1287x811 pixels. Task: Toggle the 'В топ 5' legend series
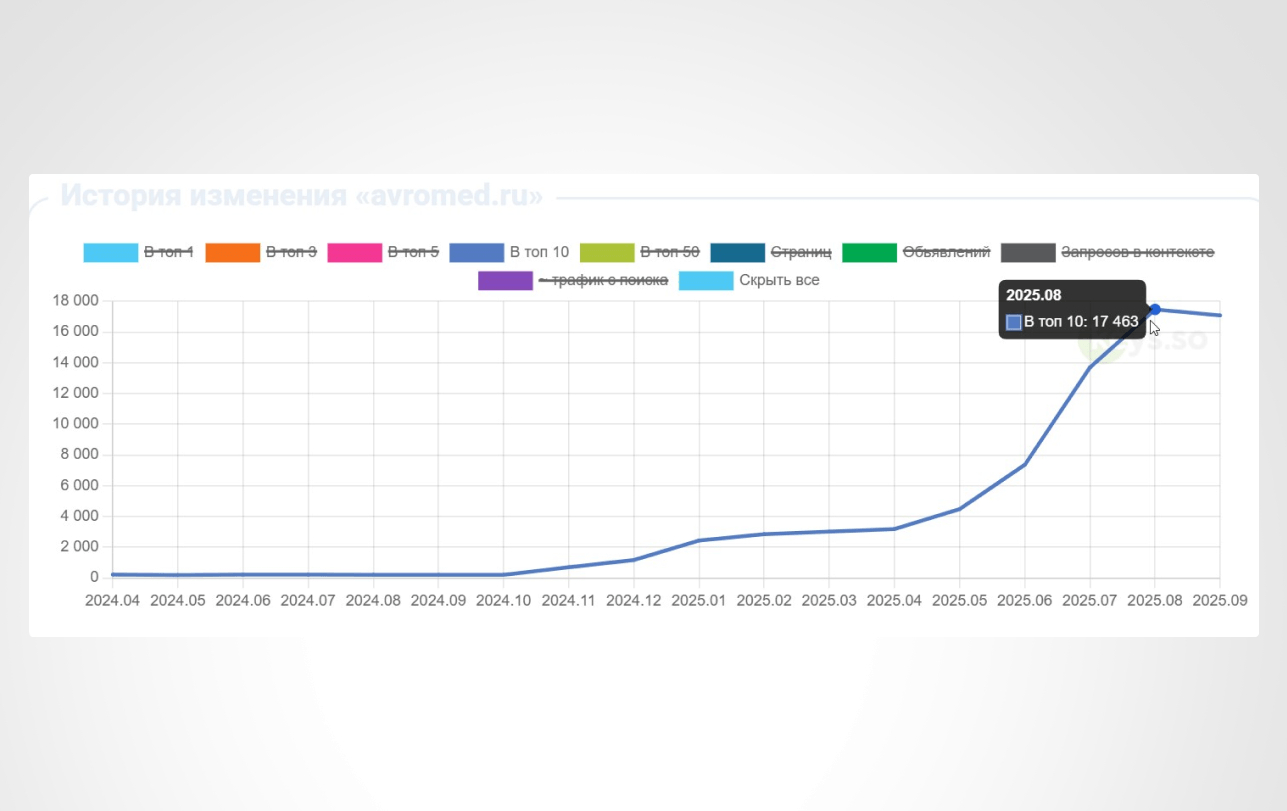(x=413, y=252)
